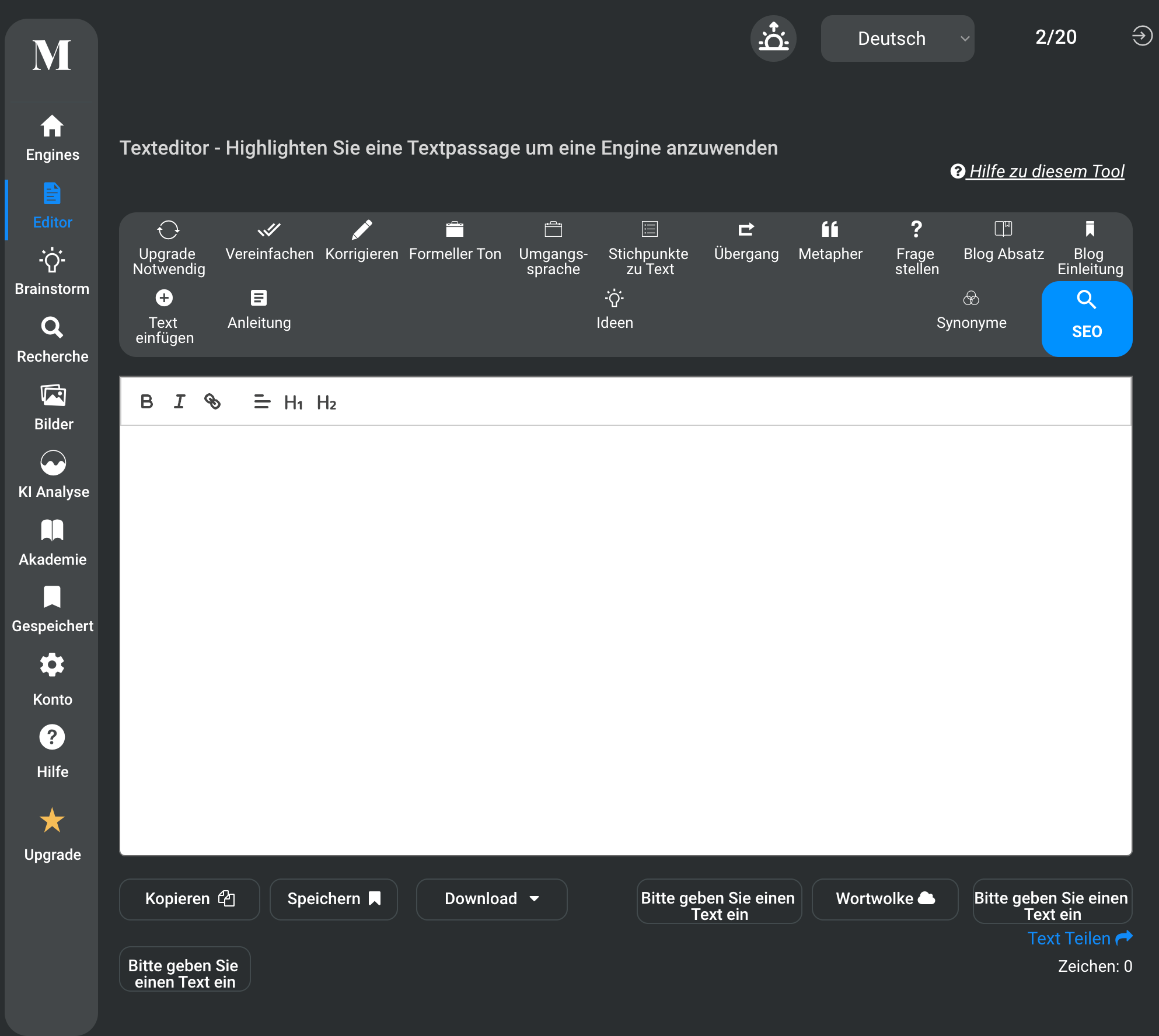This screenshot has height=1036, width=1159.
Task: Apply the Umgangssprache engine
Action: 553,247
